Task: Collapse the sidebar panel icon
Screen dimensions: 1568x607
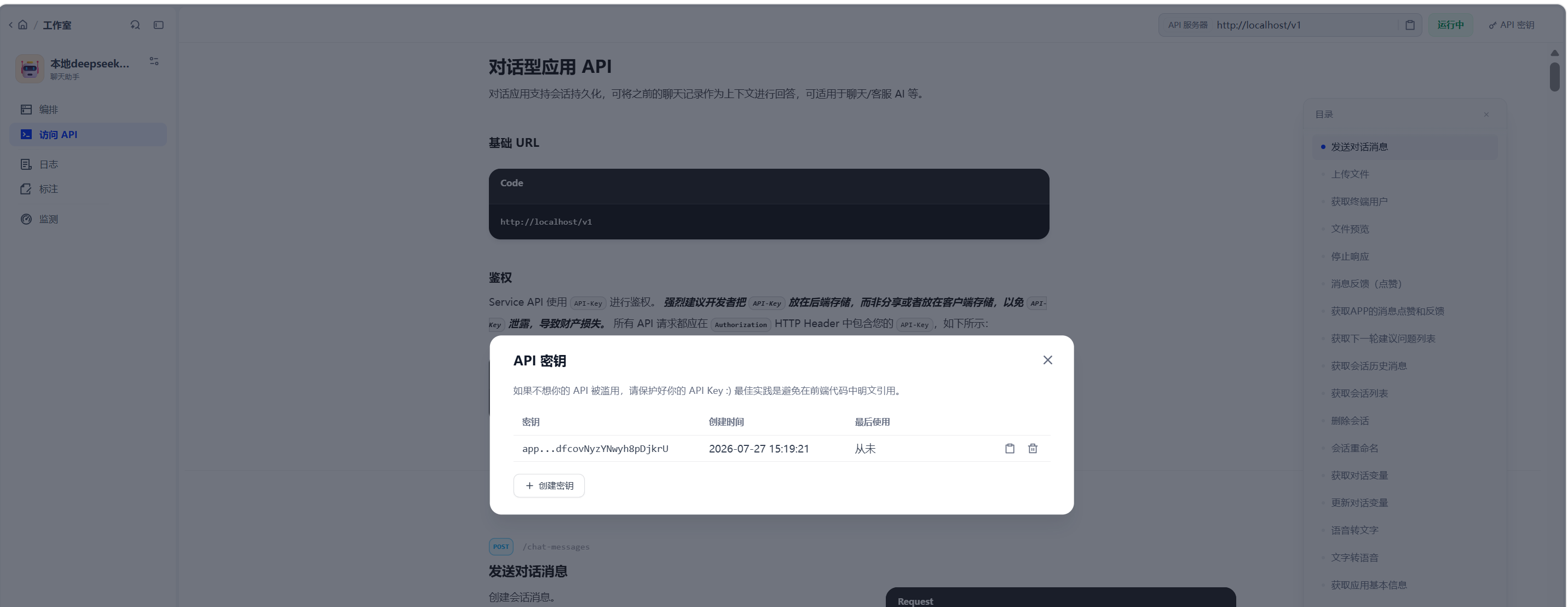Action: click(159, 25)
